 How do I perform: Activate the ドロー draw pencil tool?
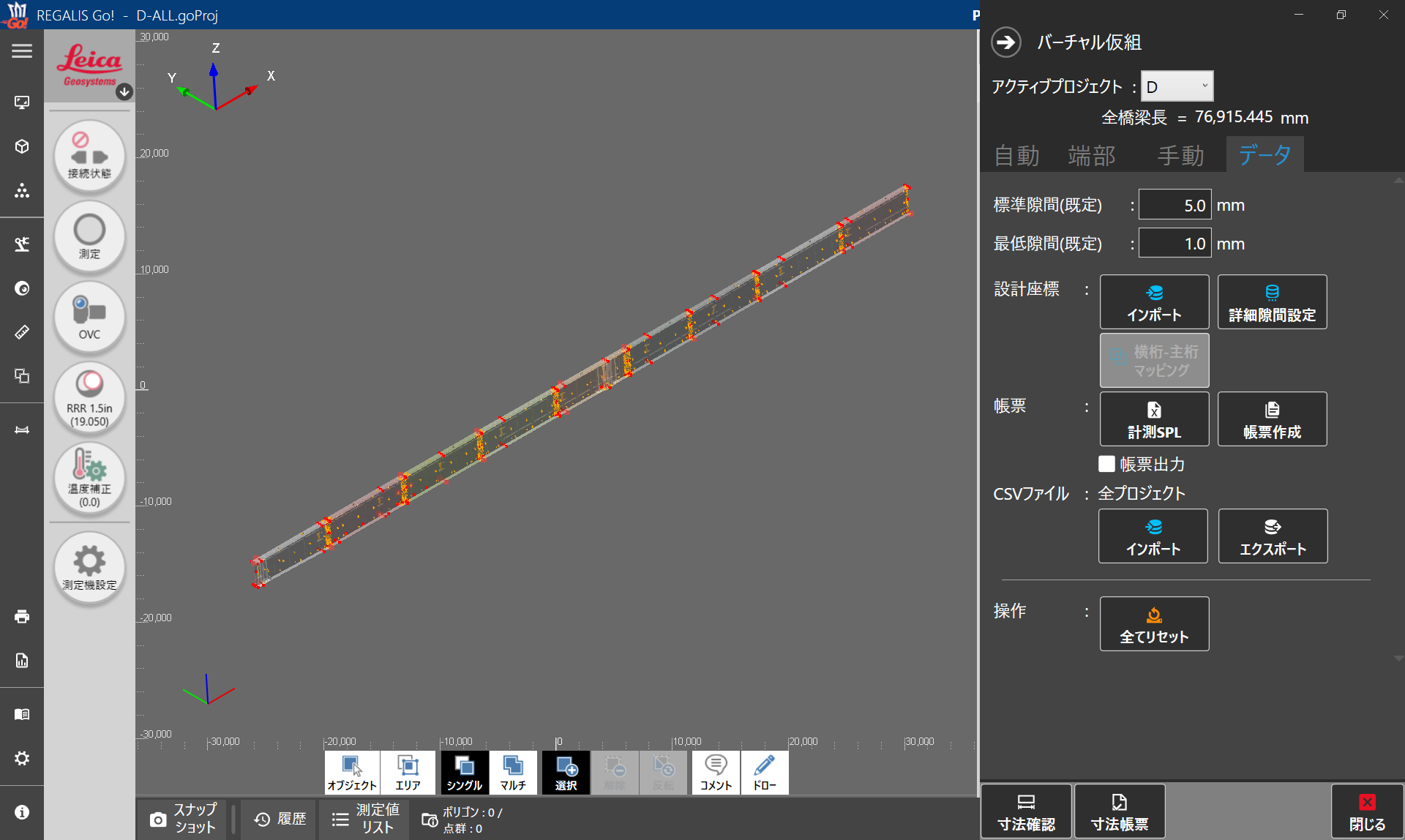[x=765, y=773]
